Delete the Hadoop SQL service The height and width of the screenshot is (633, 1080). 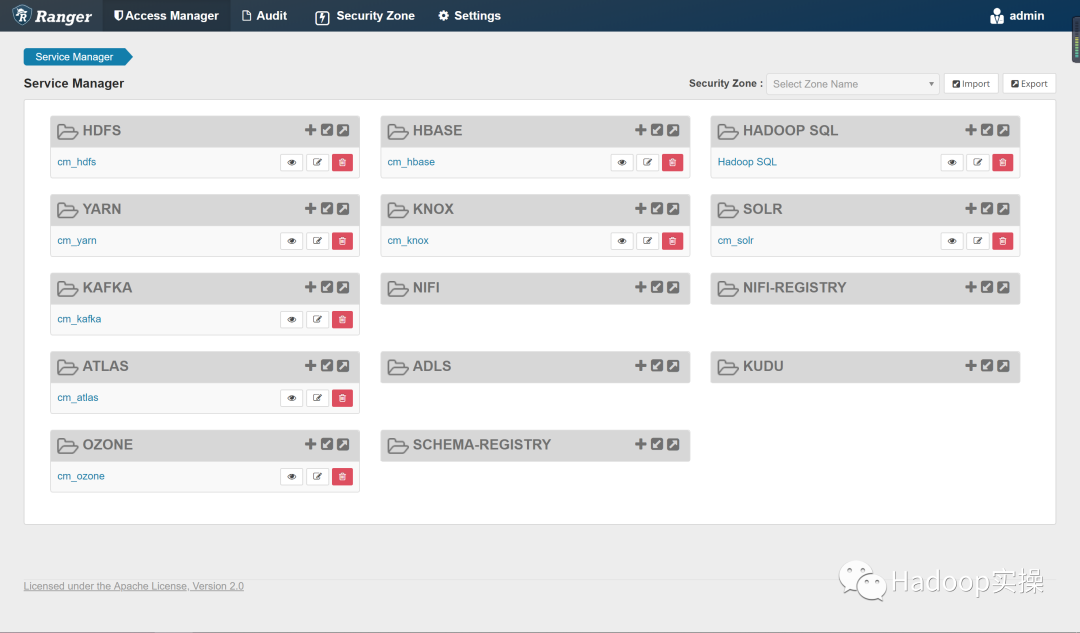click(1003, 163)
